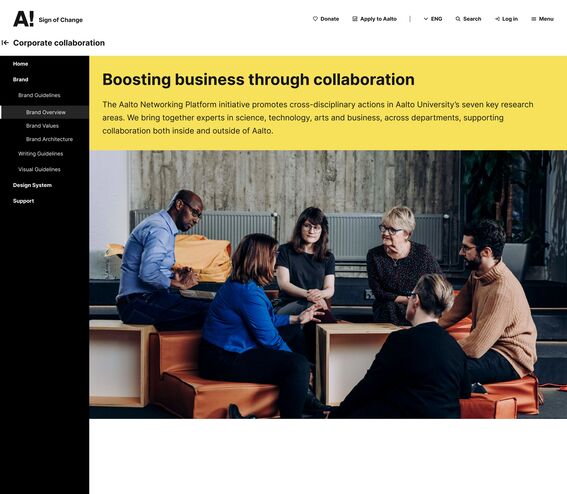Viewport: 567px width, 494px height.
Task: Click the Aalto A! logo
Action: [24, 19]
